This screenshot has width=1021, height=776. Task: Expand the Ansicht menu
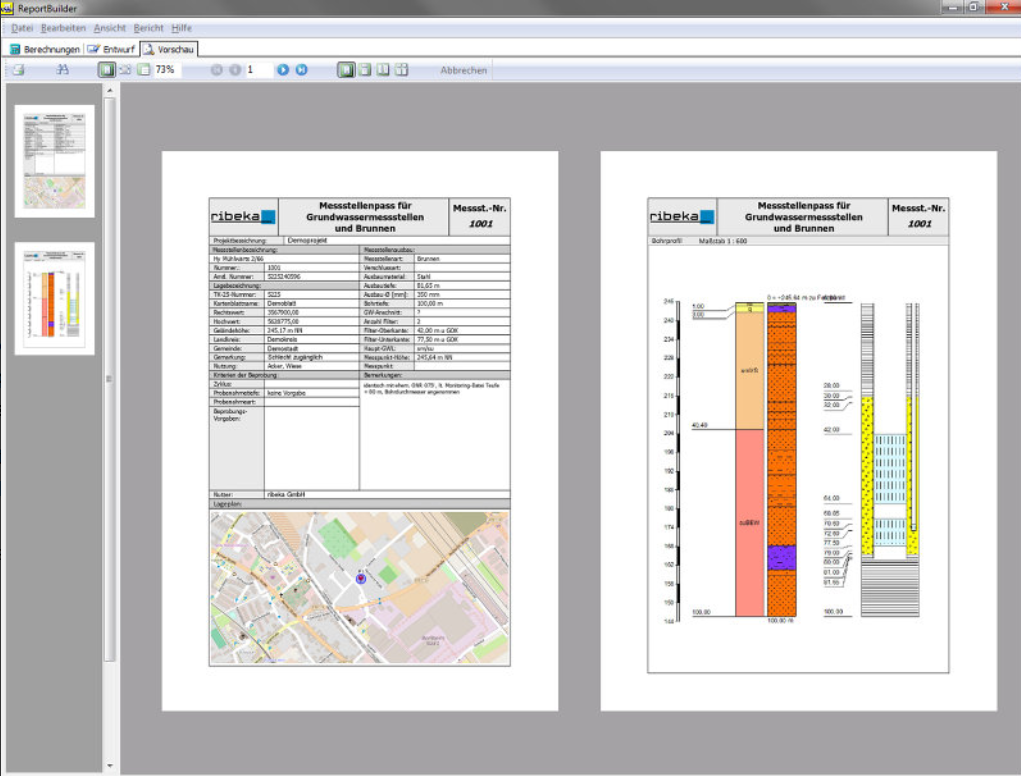pyautogui.click(x=110, y=28)
